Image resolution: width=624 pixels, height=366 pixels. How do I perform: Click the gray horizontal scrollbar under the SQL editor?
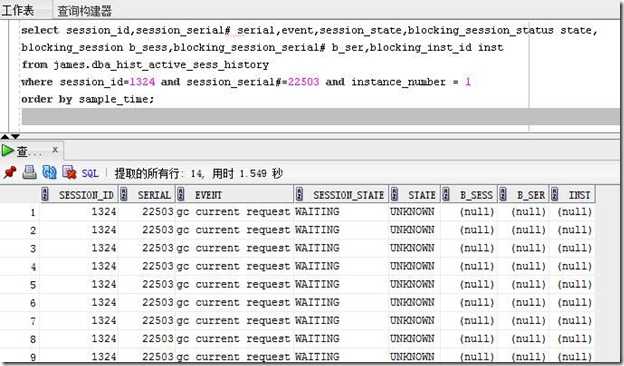(320, 117)
